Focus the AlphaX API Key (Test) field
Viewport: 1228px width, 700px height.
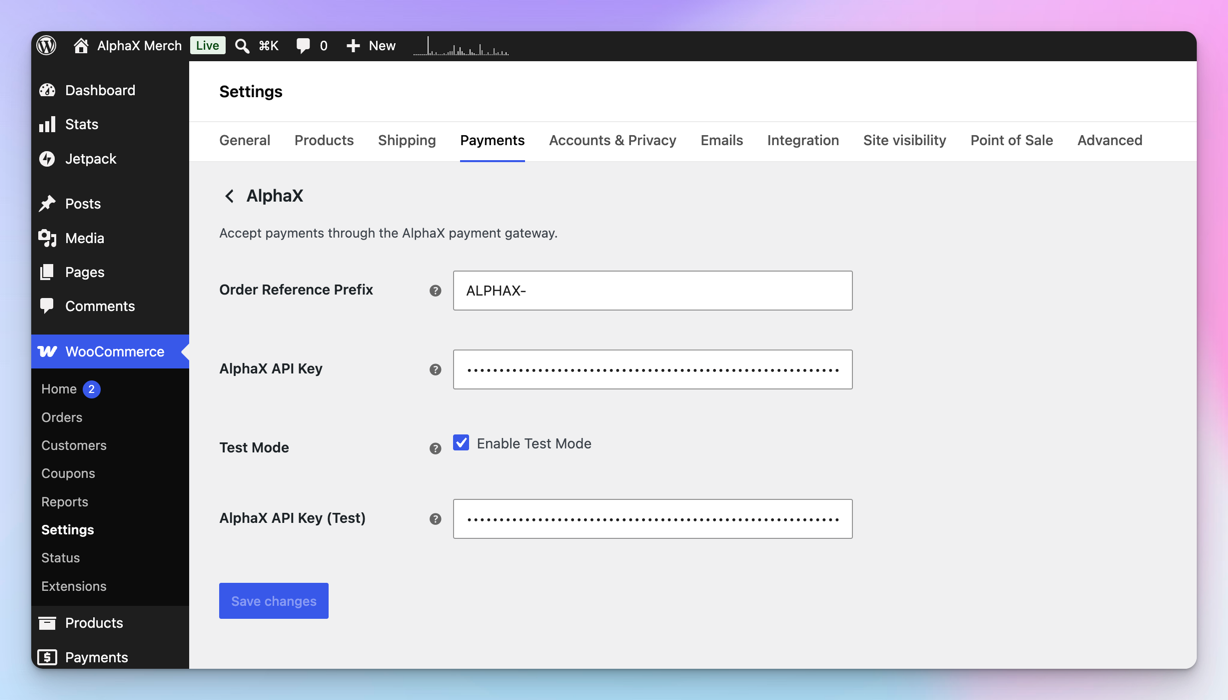point(653,519)
